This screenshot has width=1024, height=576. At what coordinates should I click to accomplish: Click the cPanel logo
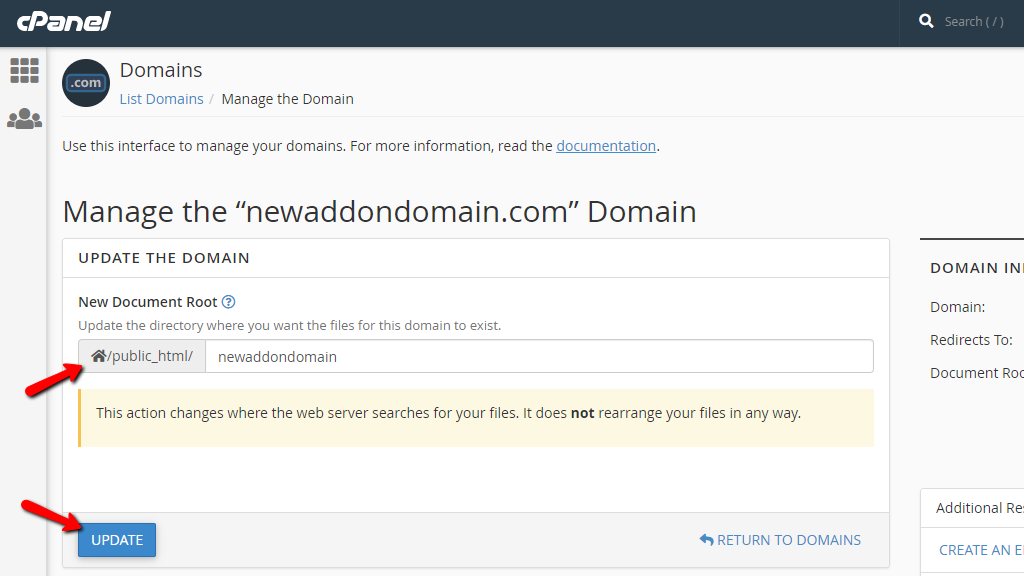coord(63,20)
